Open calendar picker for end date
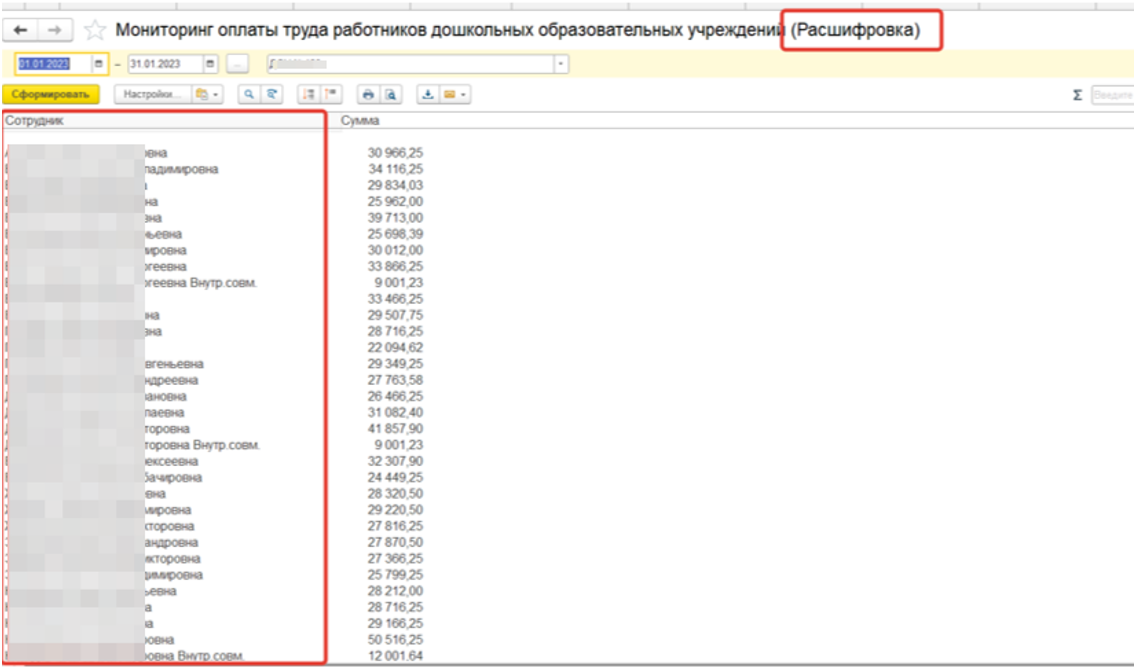Viewport: 1134px width, 670px height. [210, 64]
